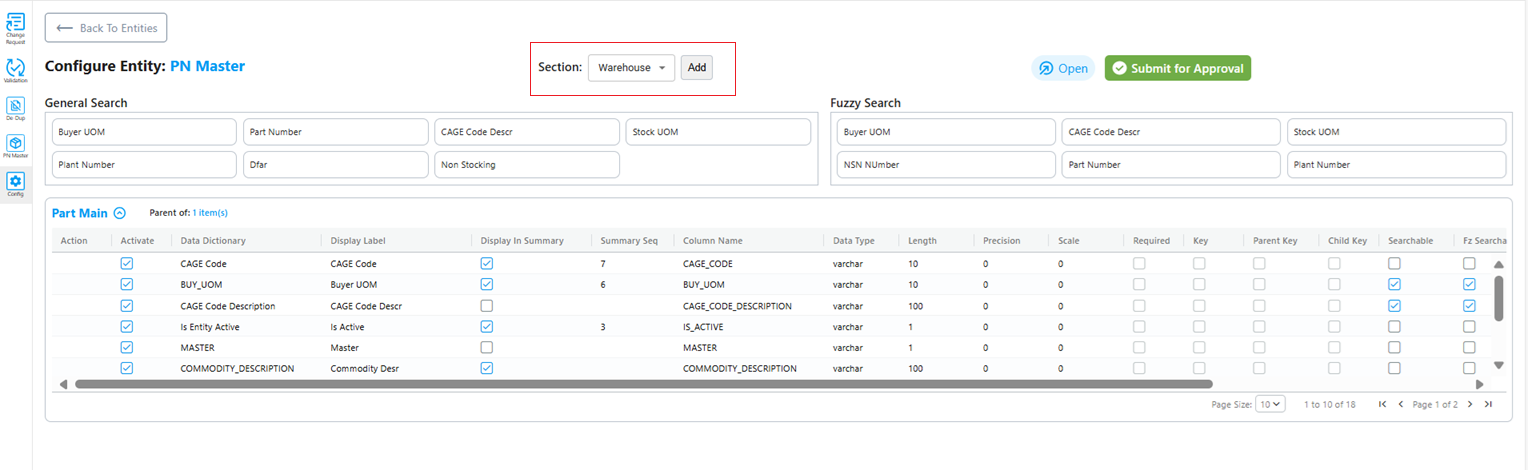Screen dimensions: 1528x470
Task: Sort by Length column header
Action: [922, 240]
